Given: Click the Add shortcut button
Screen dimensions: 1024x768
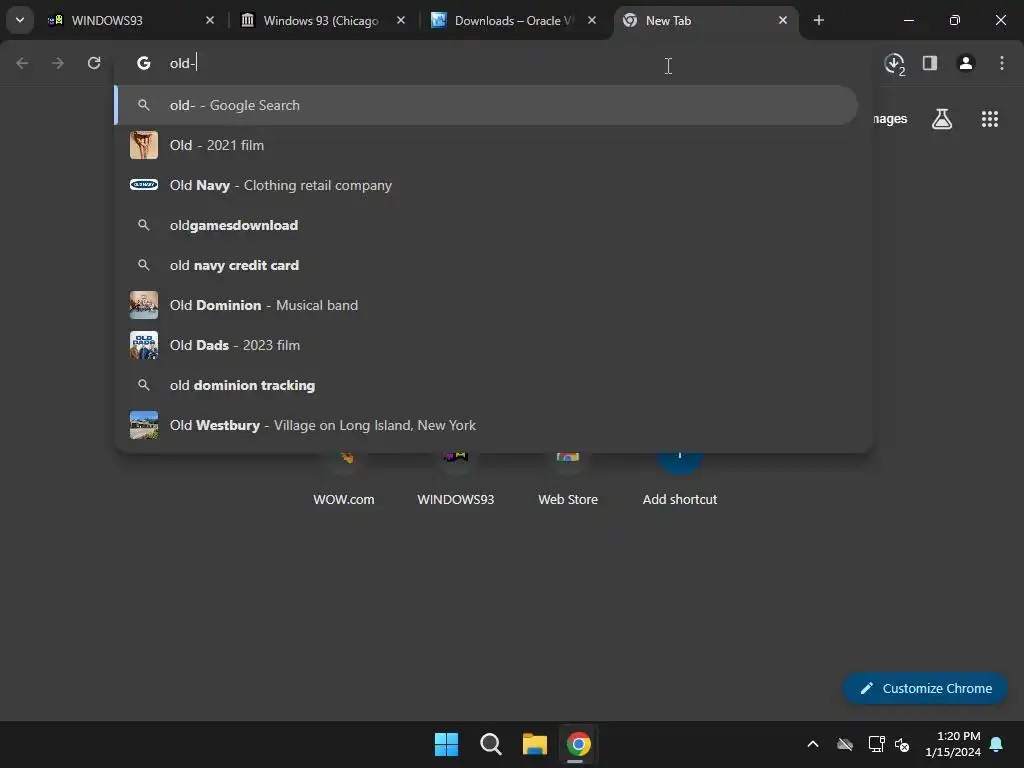Looking at the screenshot, I should point(679,480).
